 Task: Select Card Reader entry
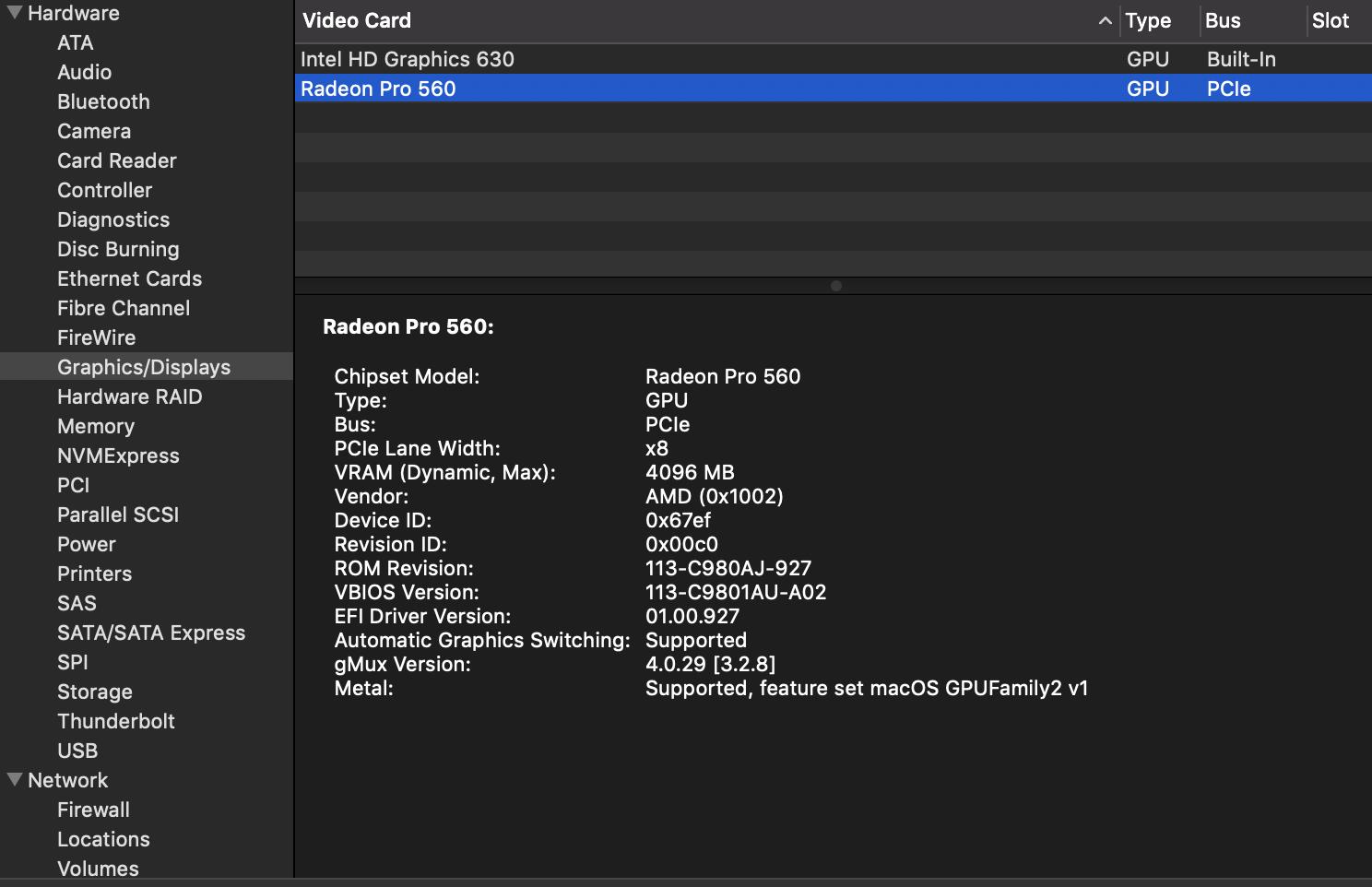117,160
